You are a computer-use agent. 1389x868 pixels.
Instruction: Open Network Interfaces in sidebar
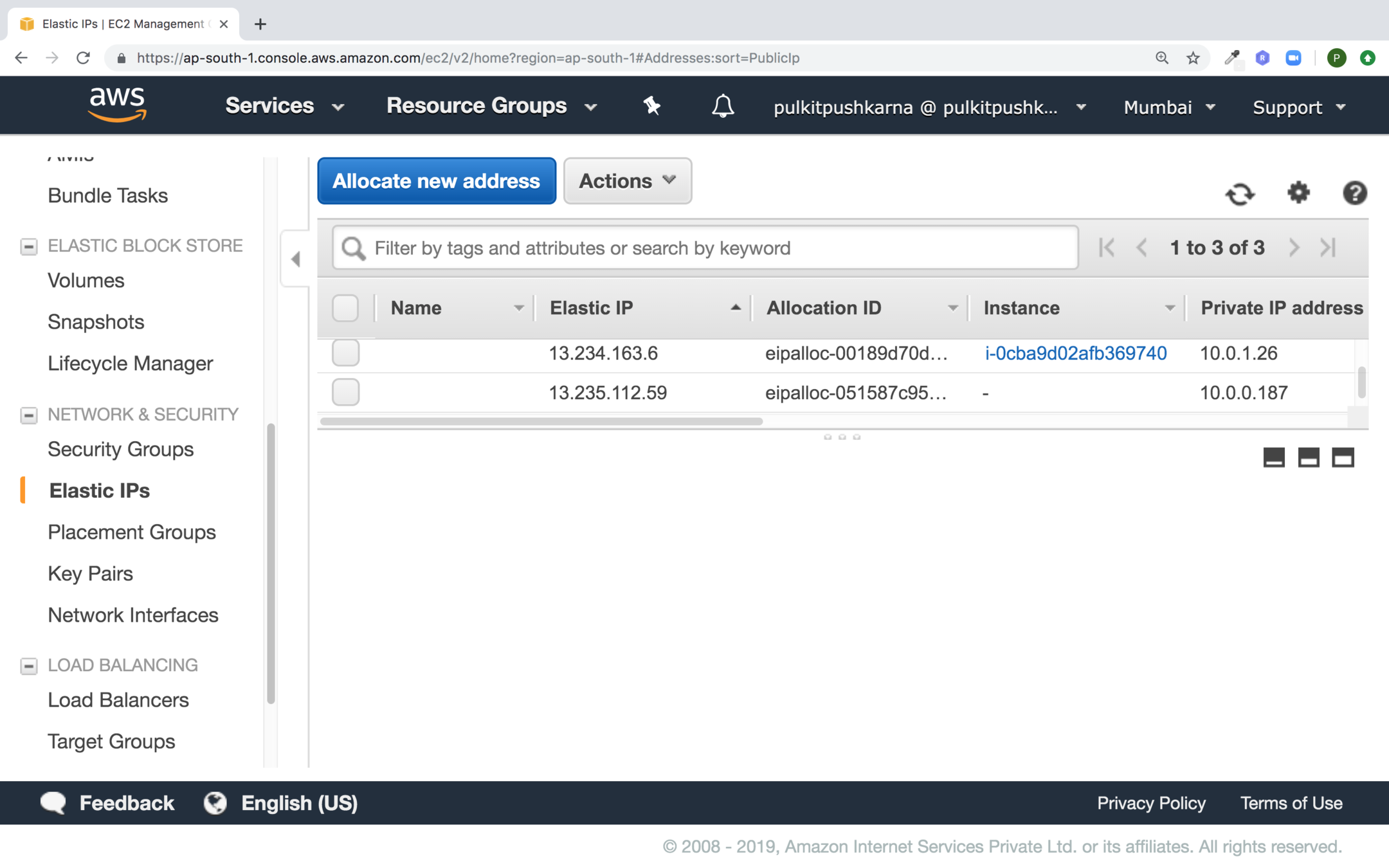point(133,615)
